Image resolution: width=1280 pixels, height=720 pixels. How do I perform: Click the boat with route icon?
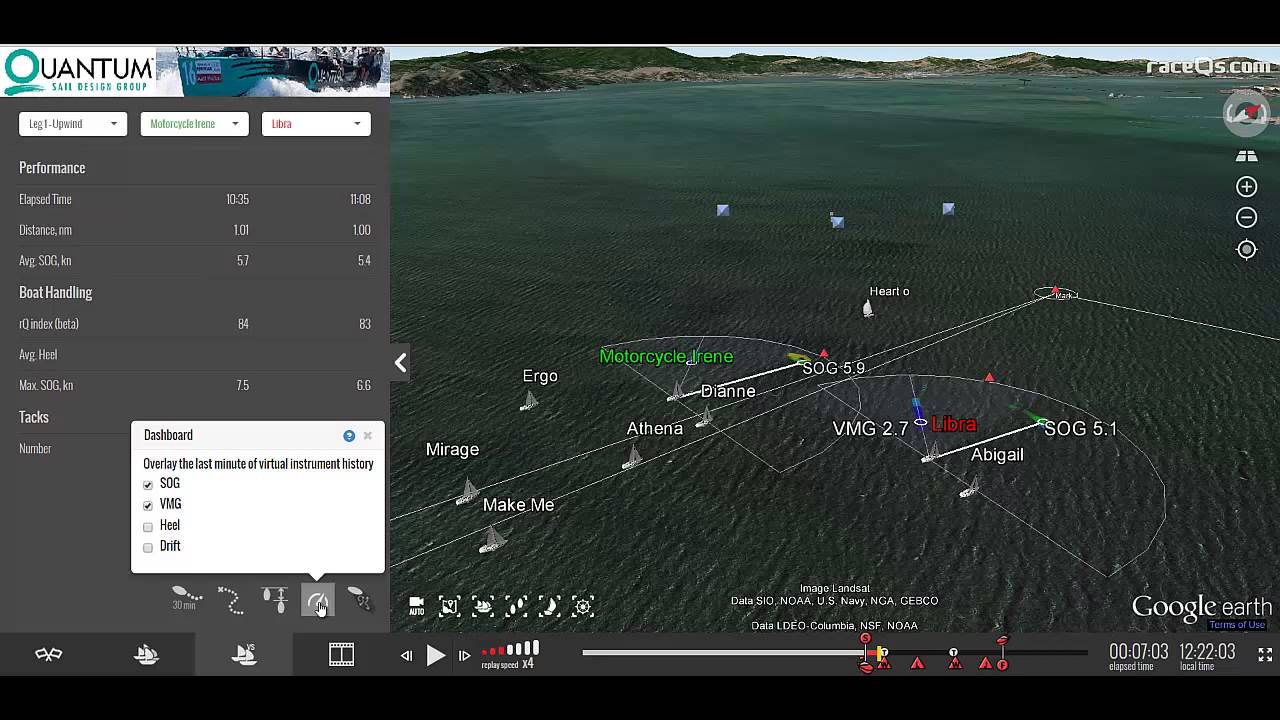point(359,599)
